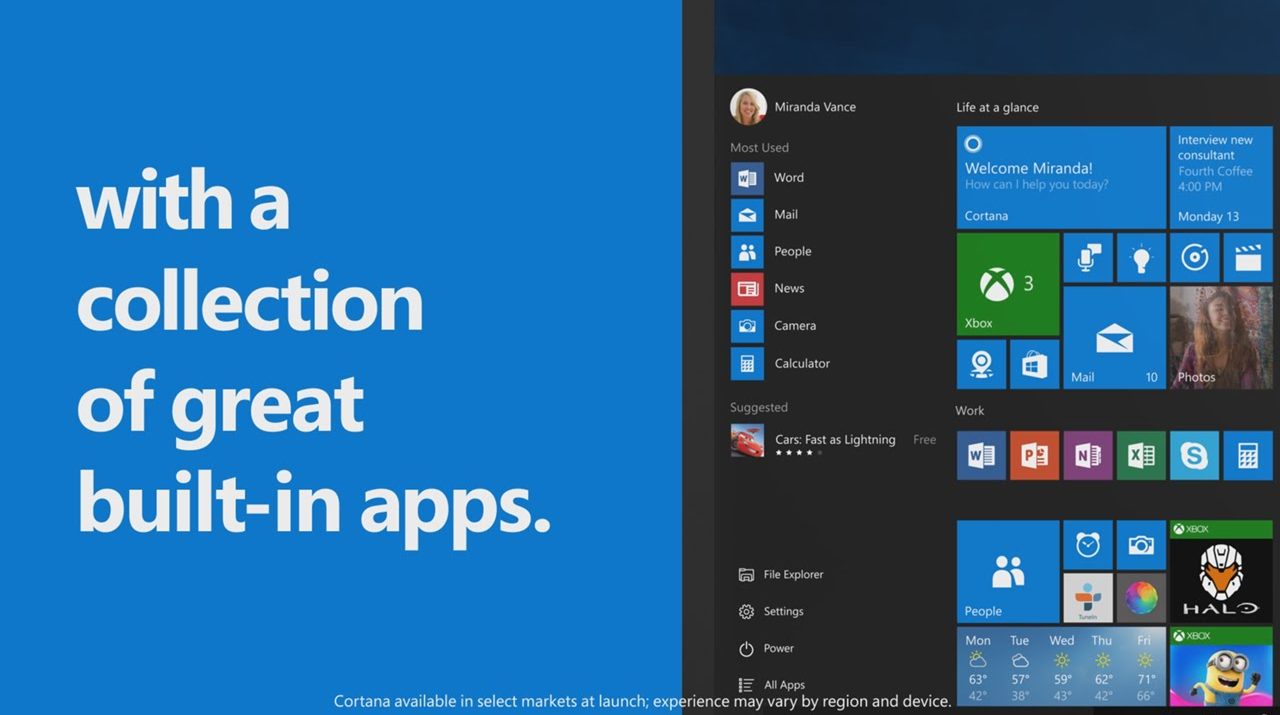Viewport: 1280px width, 715px height.
Task: Open the TuneIn radio tile
Action: pos(1088,598)
